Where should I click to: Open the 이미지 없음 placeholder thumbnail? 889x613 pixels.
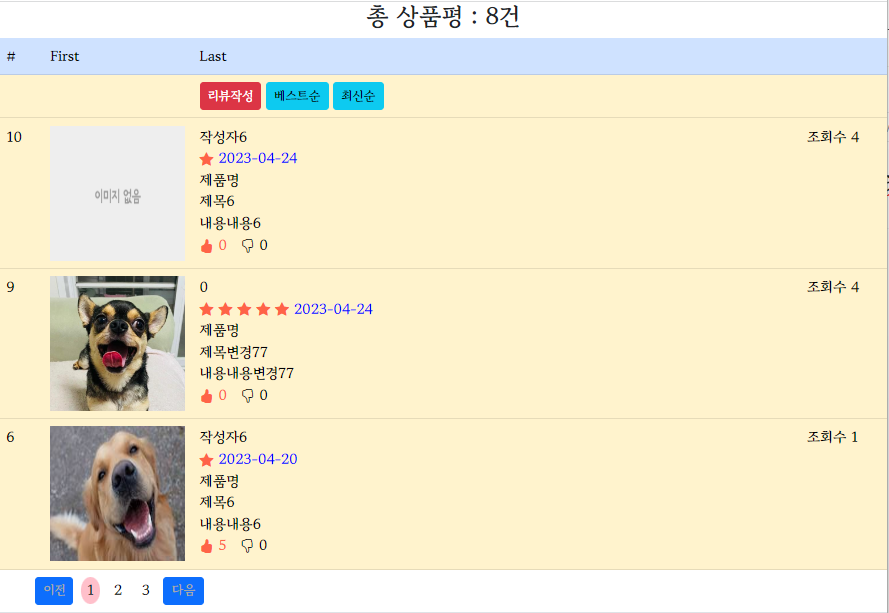coord(117,193)
